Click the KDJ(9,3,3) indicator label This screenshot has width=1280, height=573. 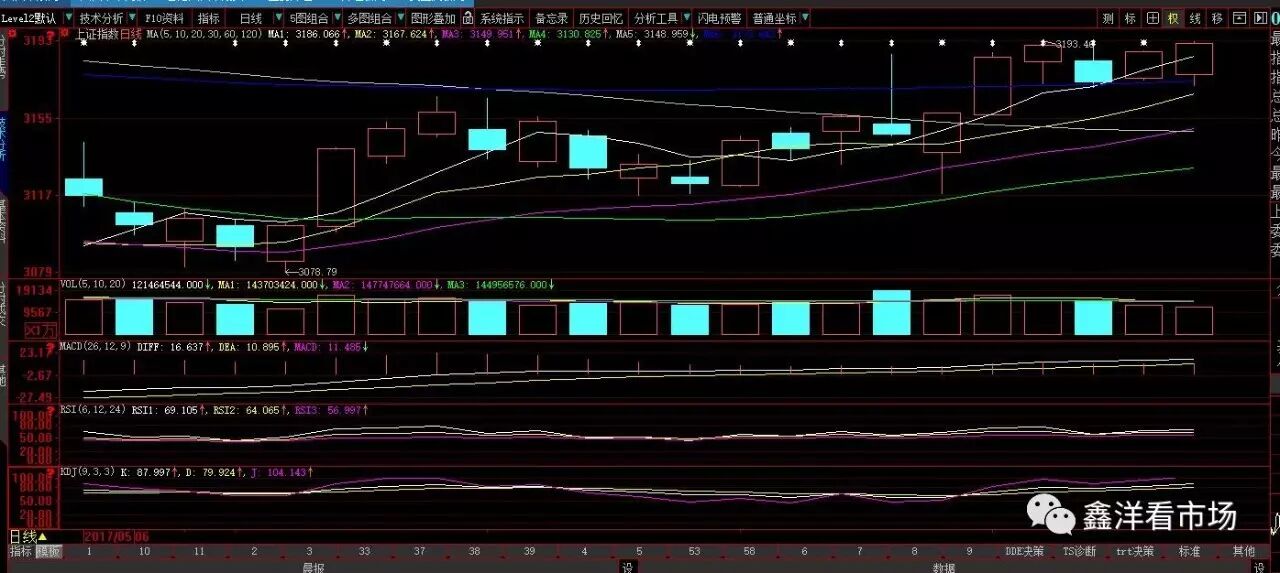[88, 471]
